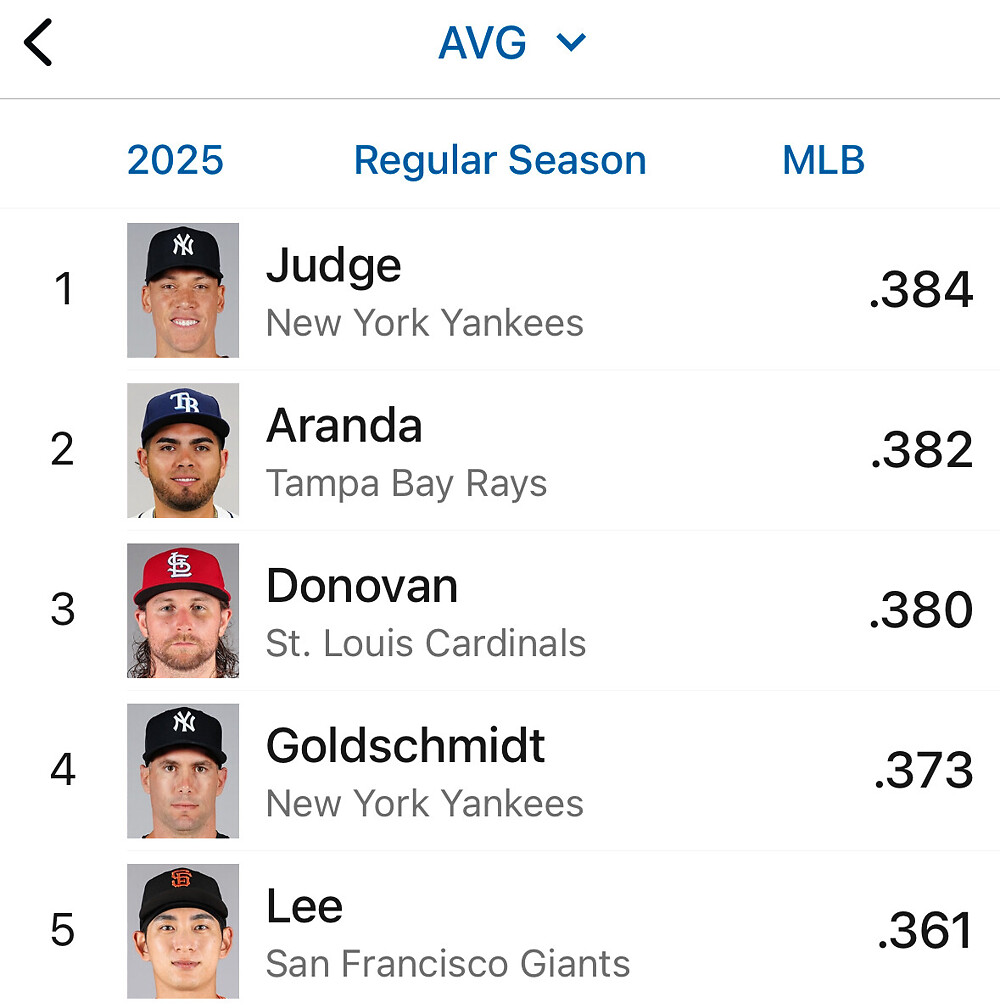Screen dimensions: 1000x1008
Task: Open Aranda player name link
Action: 344,427
